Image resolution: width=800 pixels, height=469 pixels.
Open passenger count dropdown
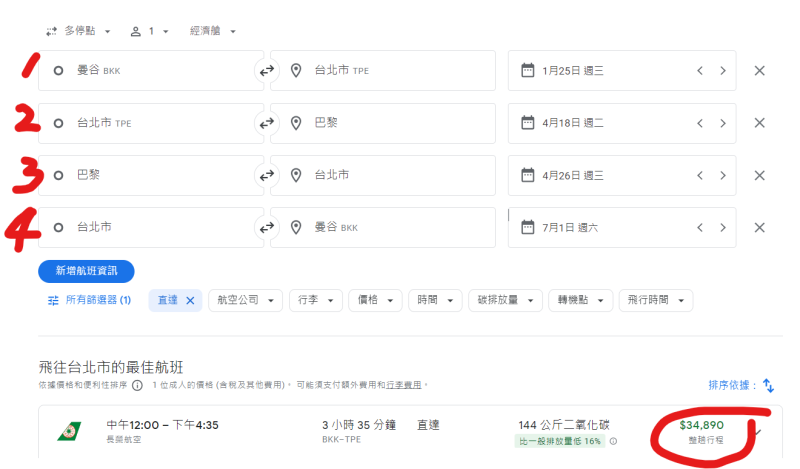click(x=150, y=31)
